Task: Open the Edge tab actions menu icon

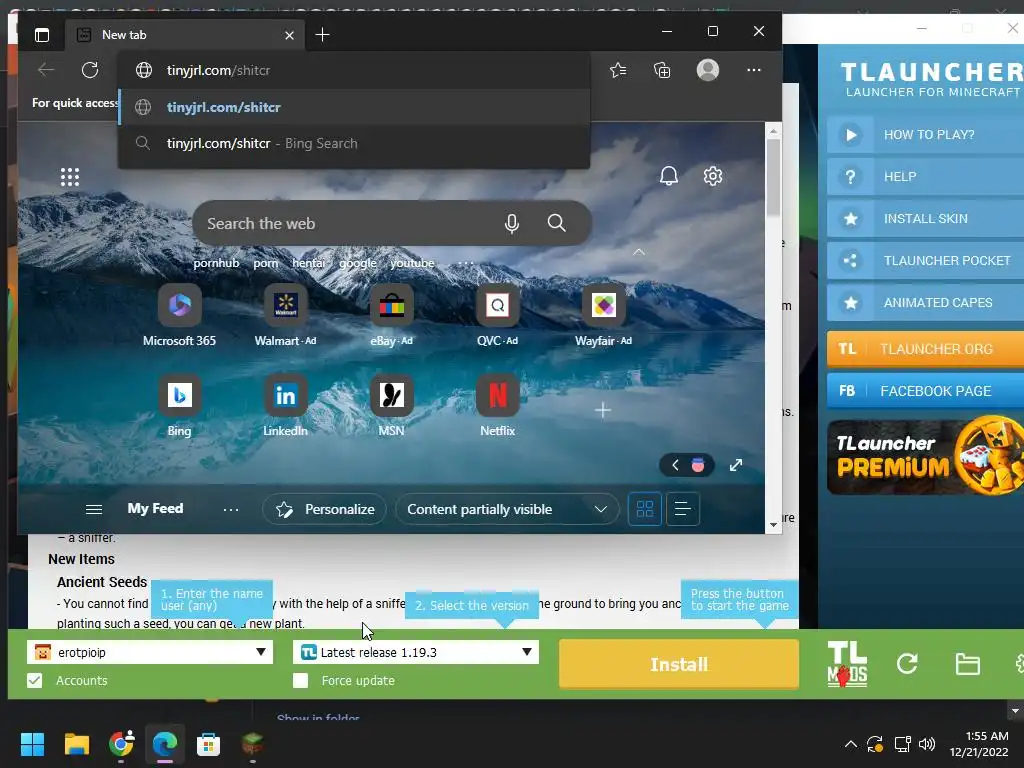Action: point(42,35)
